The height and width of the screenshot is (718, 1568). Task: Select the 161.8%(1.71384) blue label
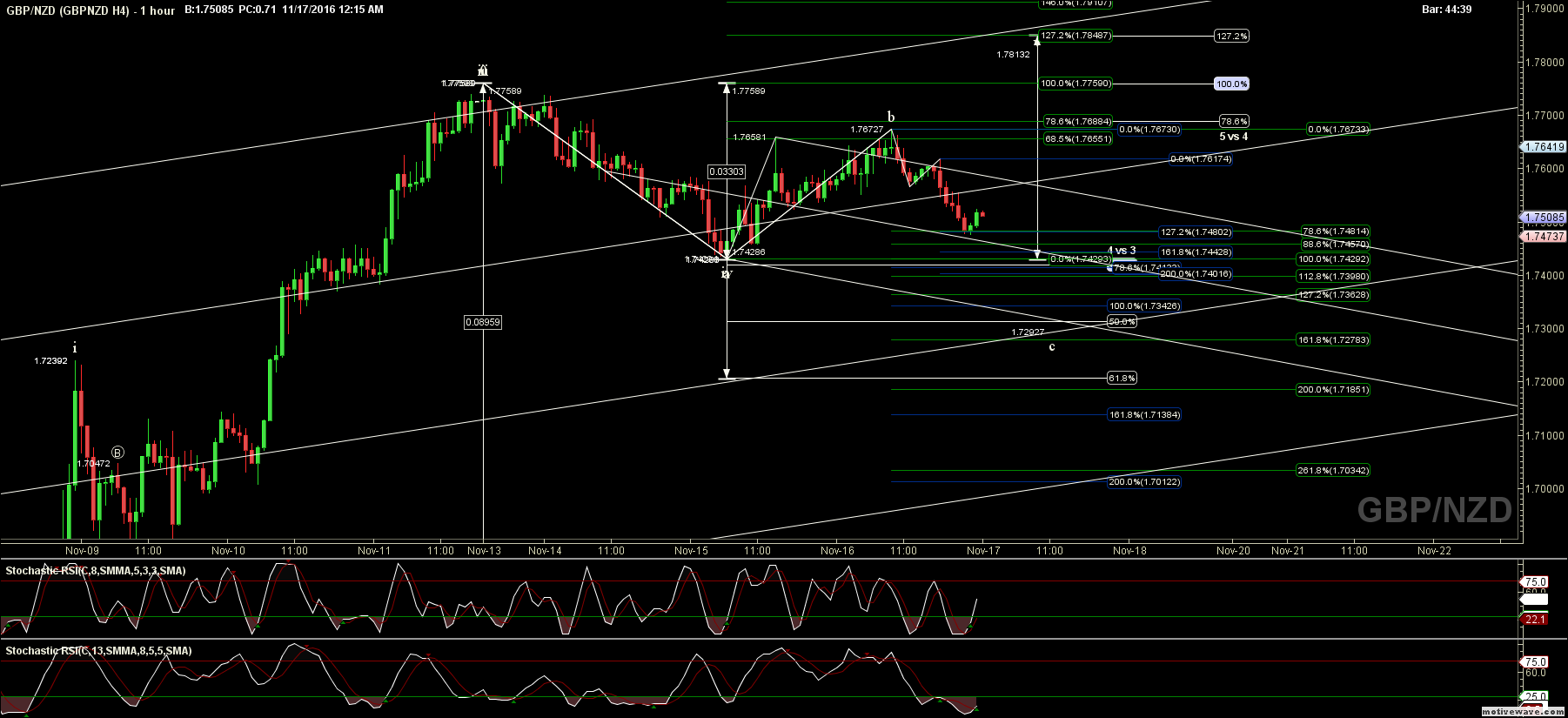[x=1144, y=415]
